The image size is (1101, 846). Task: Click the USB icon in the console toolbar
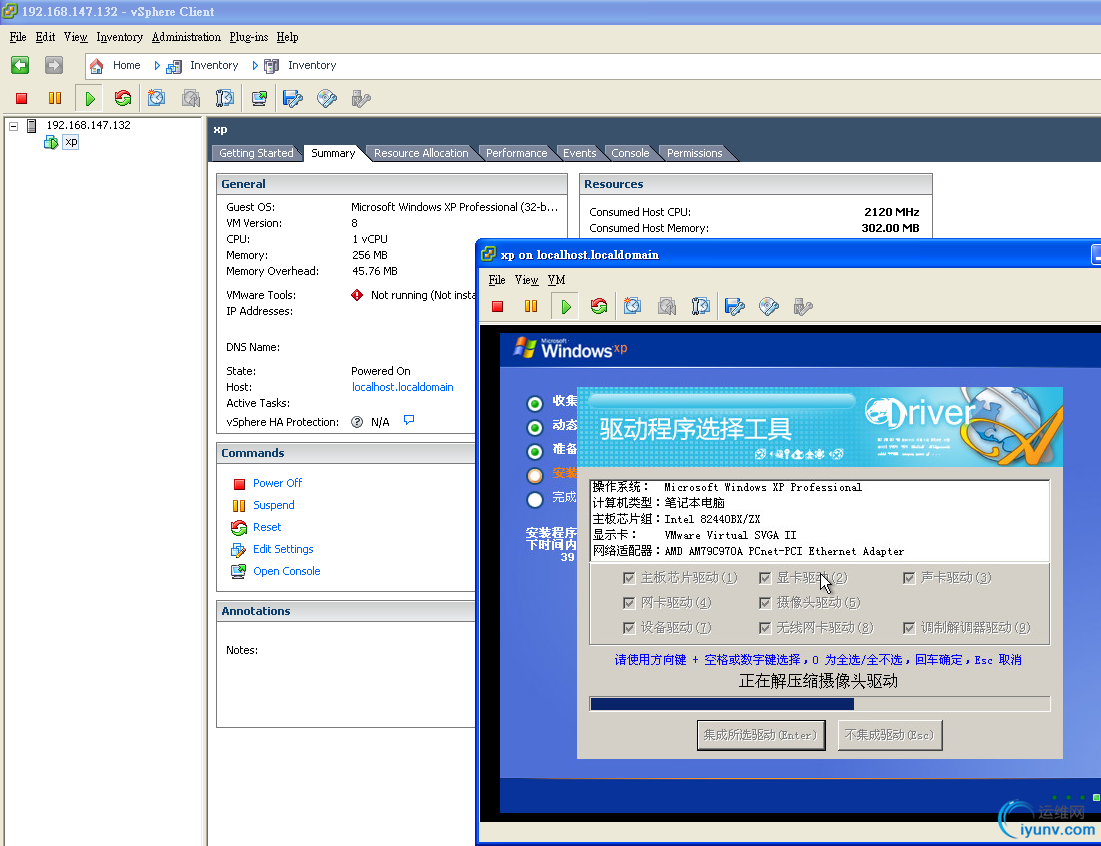[x=803, y=306]
